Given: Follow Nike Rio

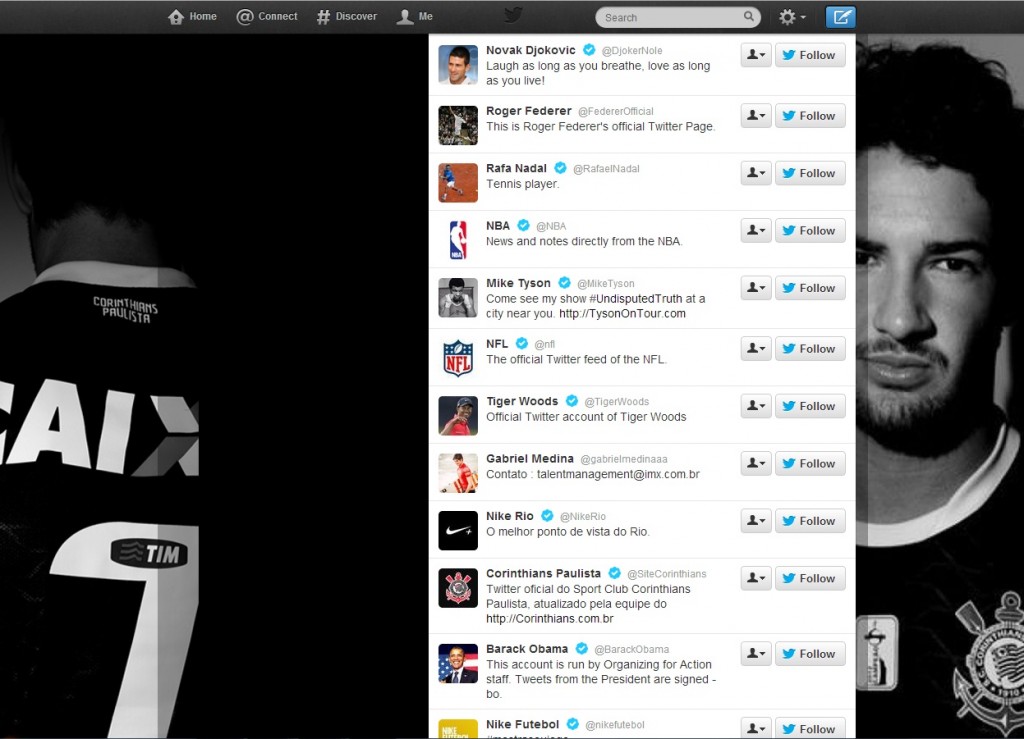Looking at the screenshot, I should point(810,522).
